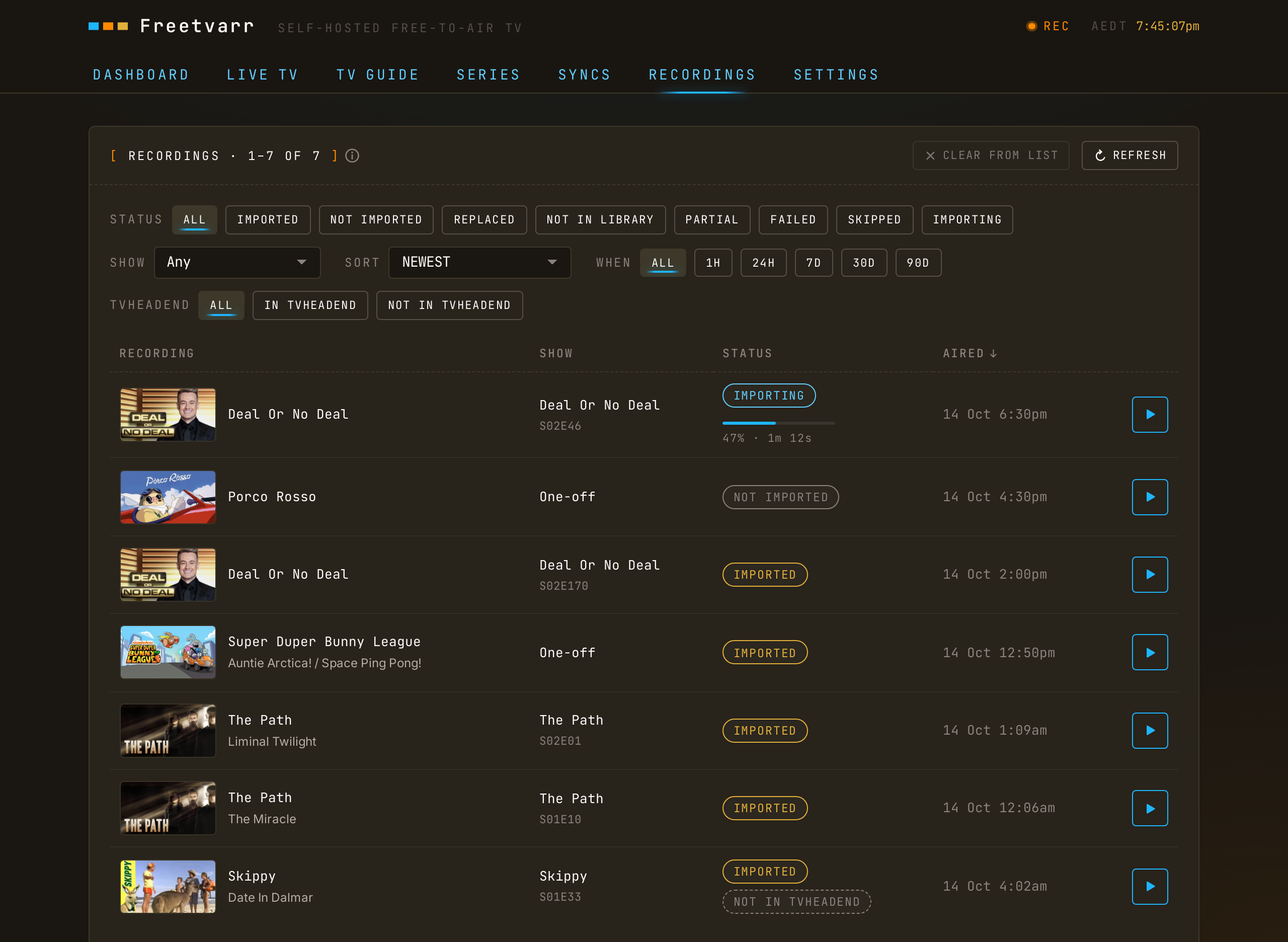Play the Deal Or No Deal S02E46 recording

tap(1150, 415)
